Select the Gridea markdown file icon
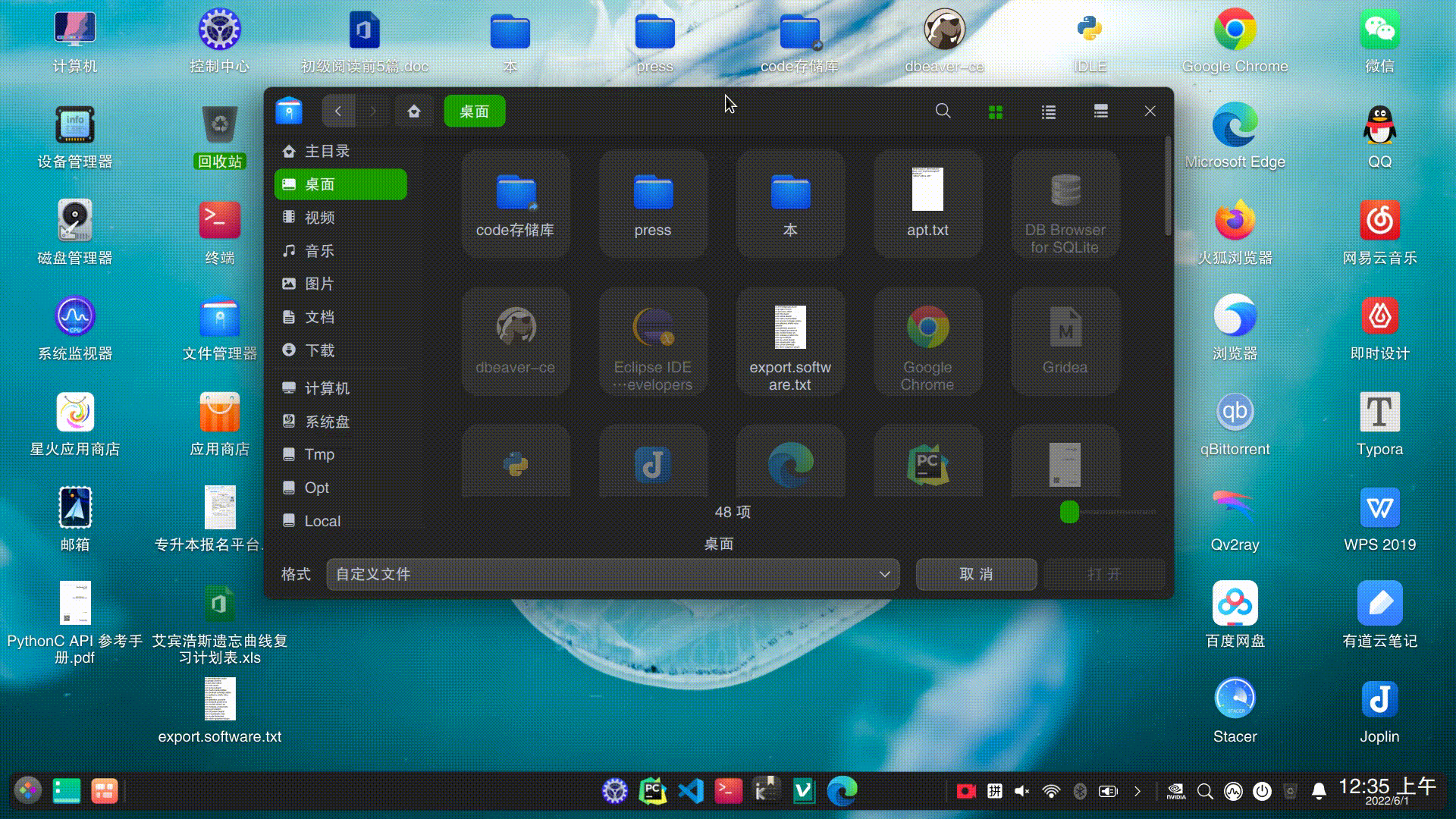Screen dimensions: 1456x819 [x=1065, y=340]
